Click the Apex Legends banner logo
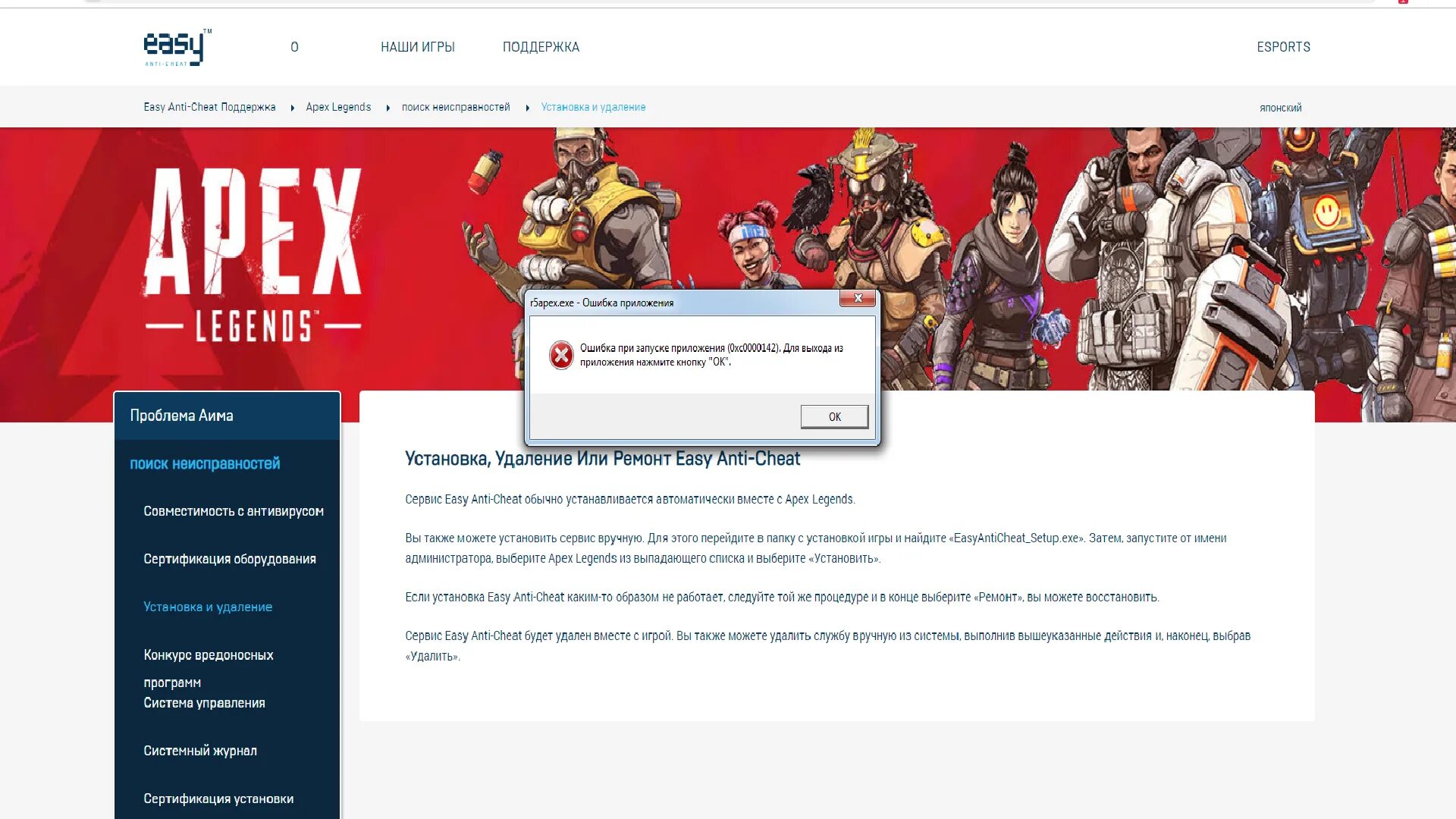Screen dimensions: 1456x819 point(253,254)
